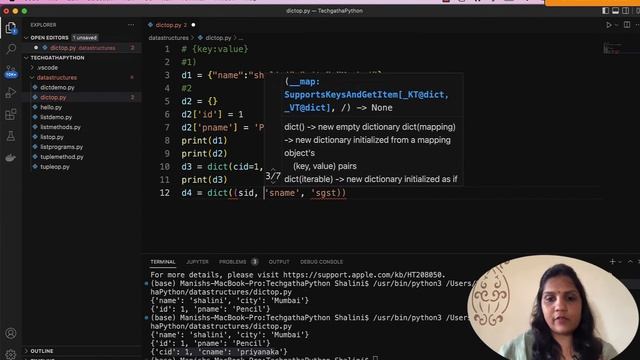The height and width of the screenshot is (360, 640).
Task: Expand the .vscode folder
Action: pos(47,68)
